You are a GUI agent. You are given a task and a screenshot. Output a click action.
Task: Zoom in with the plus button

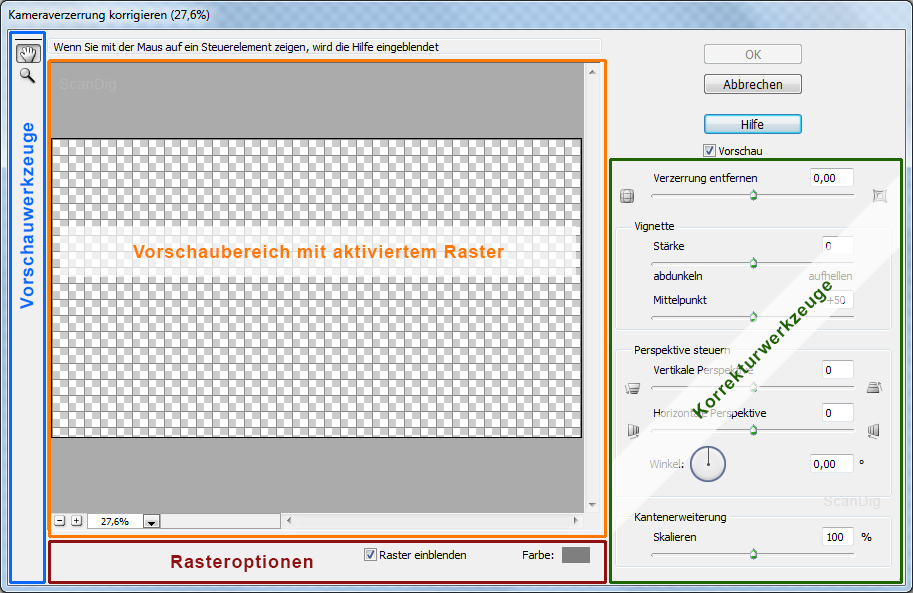(x=77, y=521)
